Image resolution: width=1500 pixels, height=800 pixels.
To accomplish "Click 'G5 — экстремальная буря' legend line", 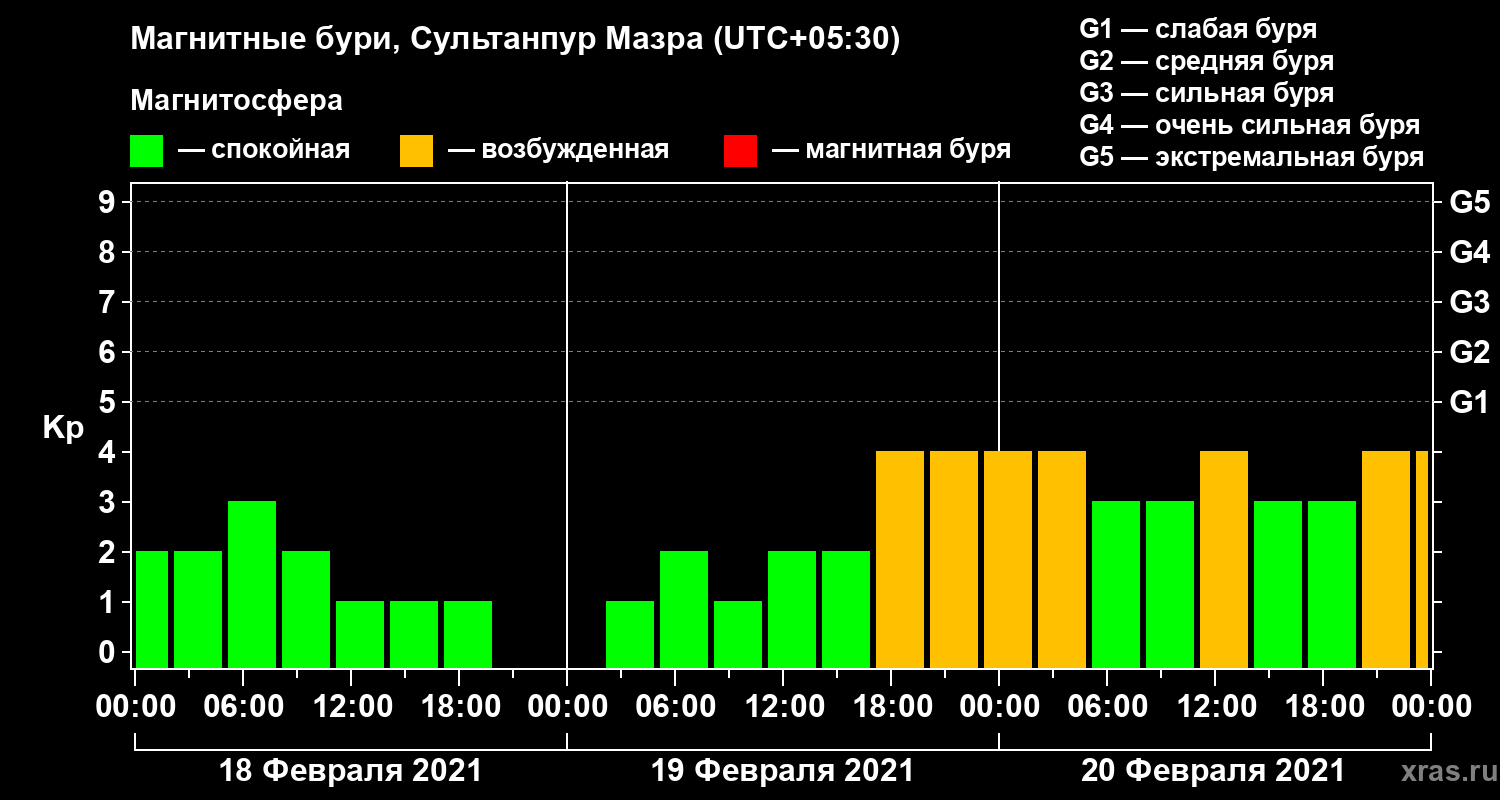I will pos(1252,157).
